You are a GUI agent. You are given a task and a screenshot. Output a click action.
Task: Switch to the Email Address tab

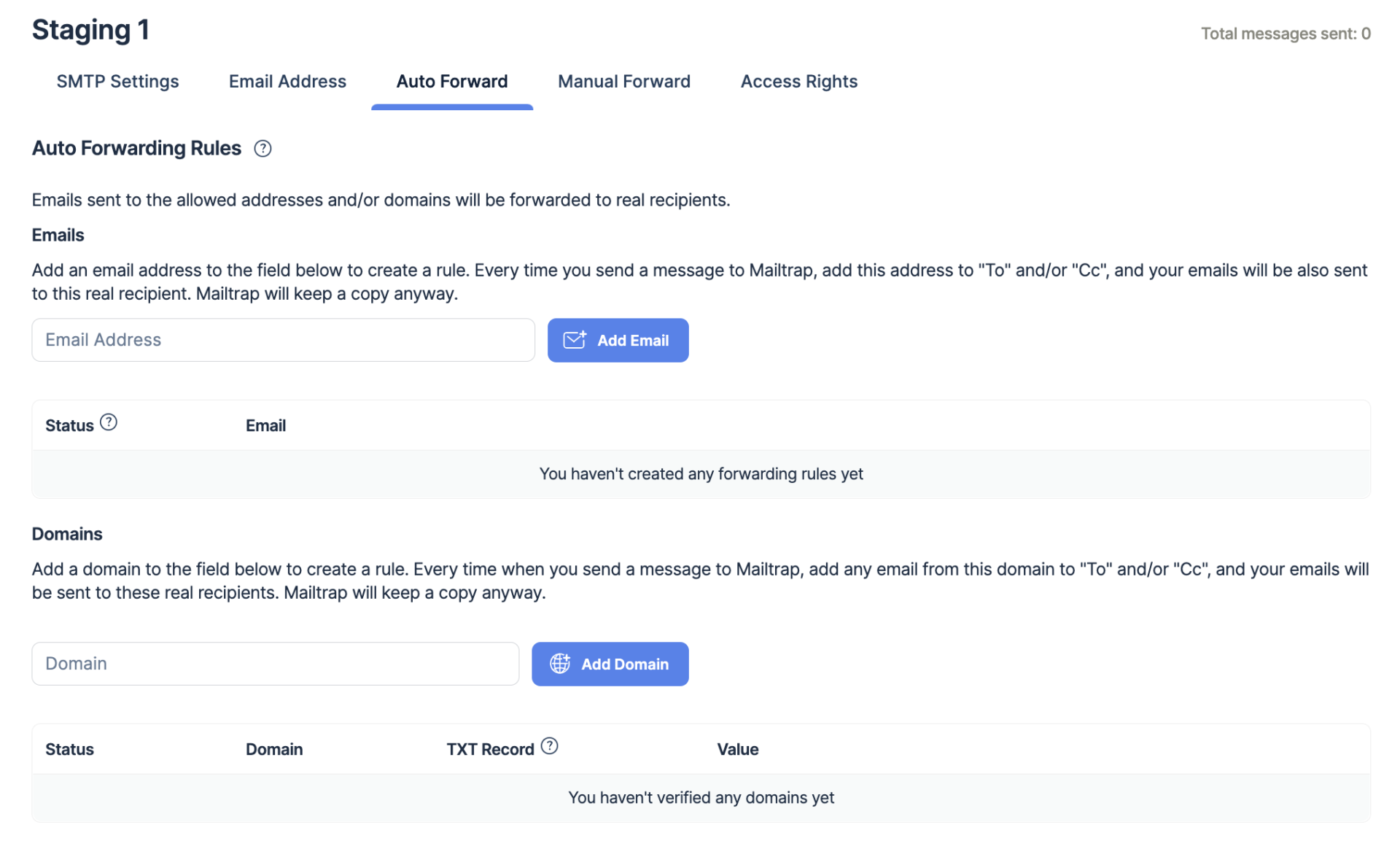tap(287, 82)
